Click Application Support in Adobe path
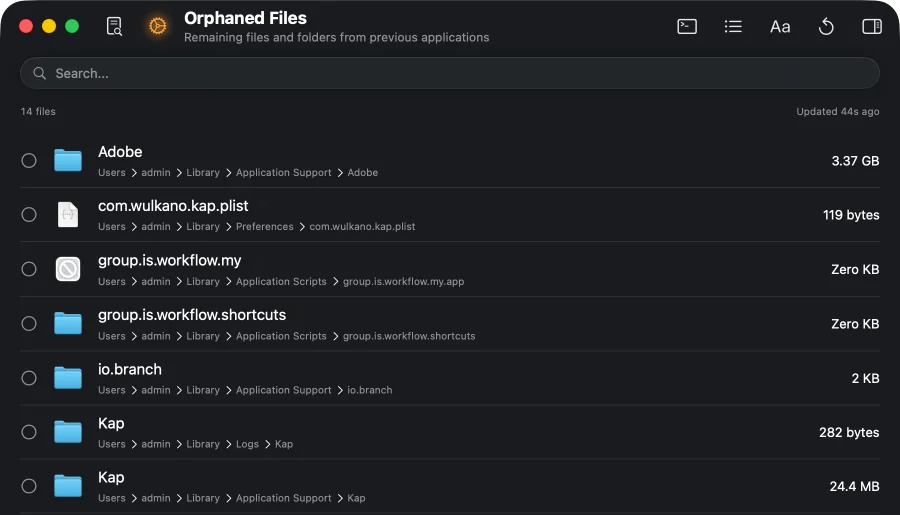 click(284, 172)
